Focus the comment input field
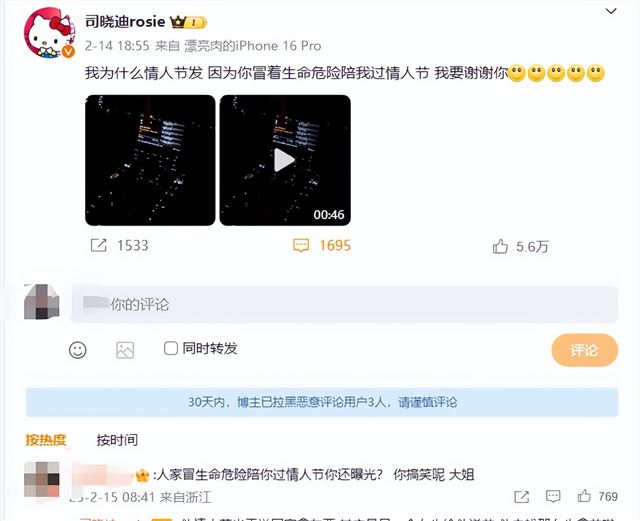 (344, 305)
